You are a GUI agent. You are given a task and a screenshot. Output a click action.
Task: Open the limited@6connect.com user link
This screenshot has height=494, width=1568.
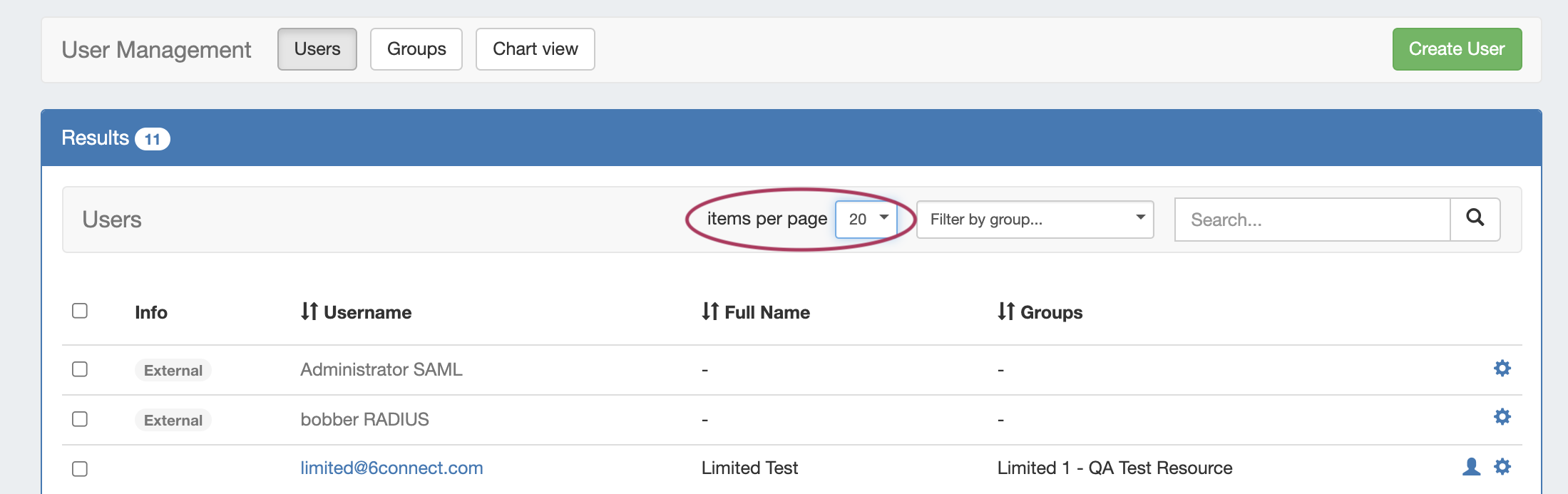[391, 468]
